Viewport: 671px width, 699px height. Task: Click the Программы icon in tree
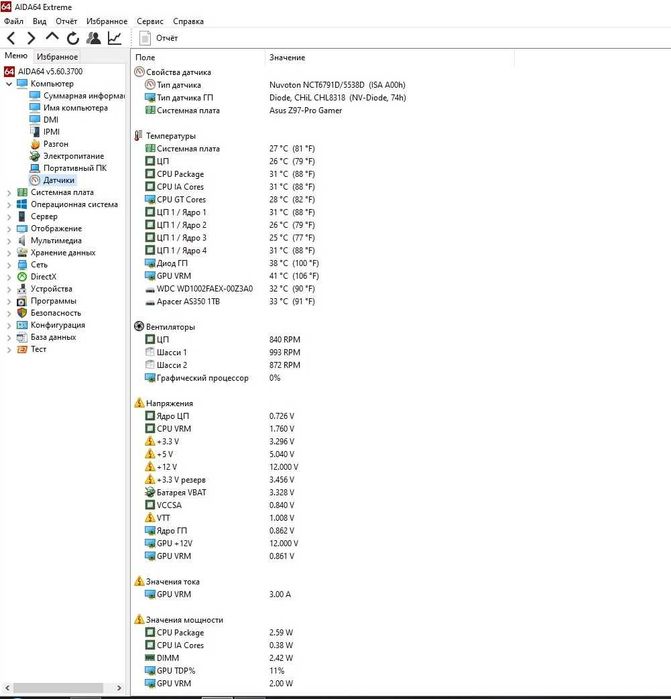(22, 301)
